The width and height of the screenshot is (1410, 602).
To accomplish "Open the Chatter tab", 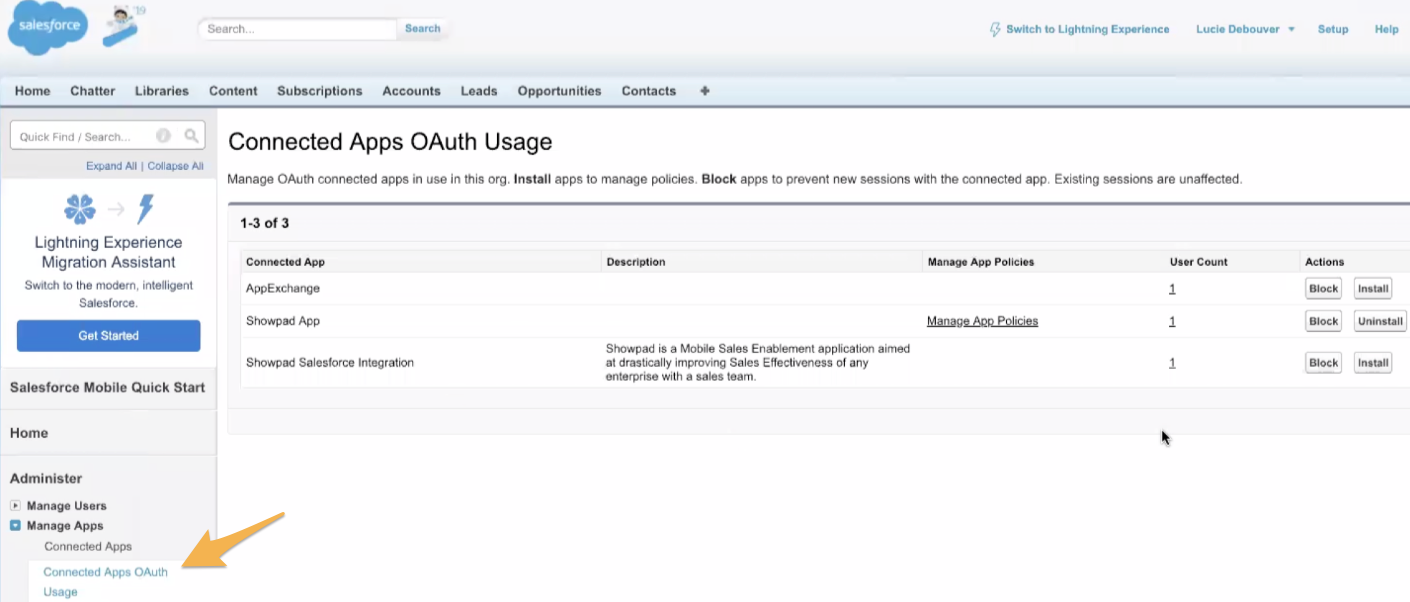I will pyautogui.click(x=93, y=91).
